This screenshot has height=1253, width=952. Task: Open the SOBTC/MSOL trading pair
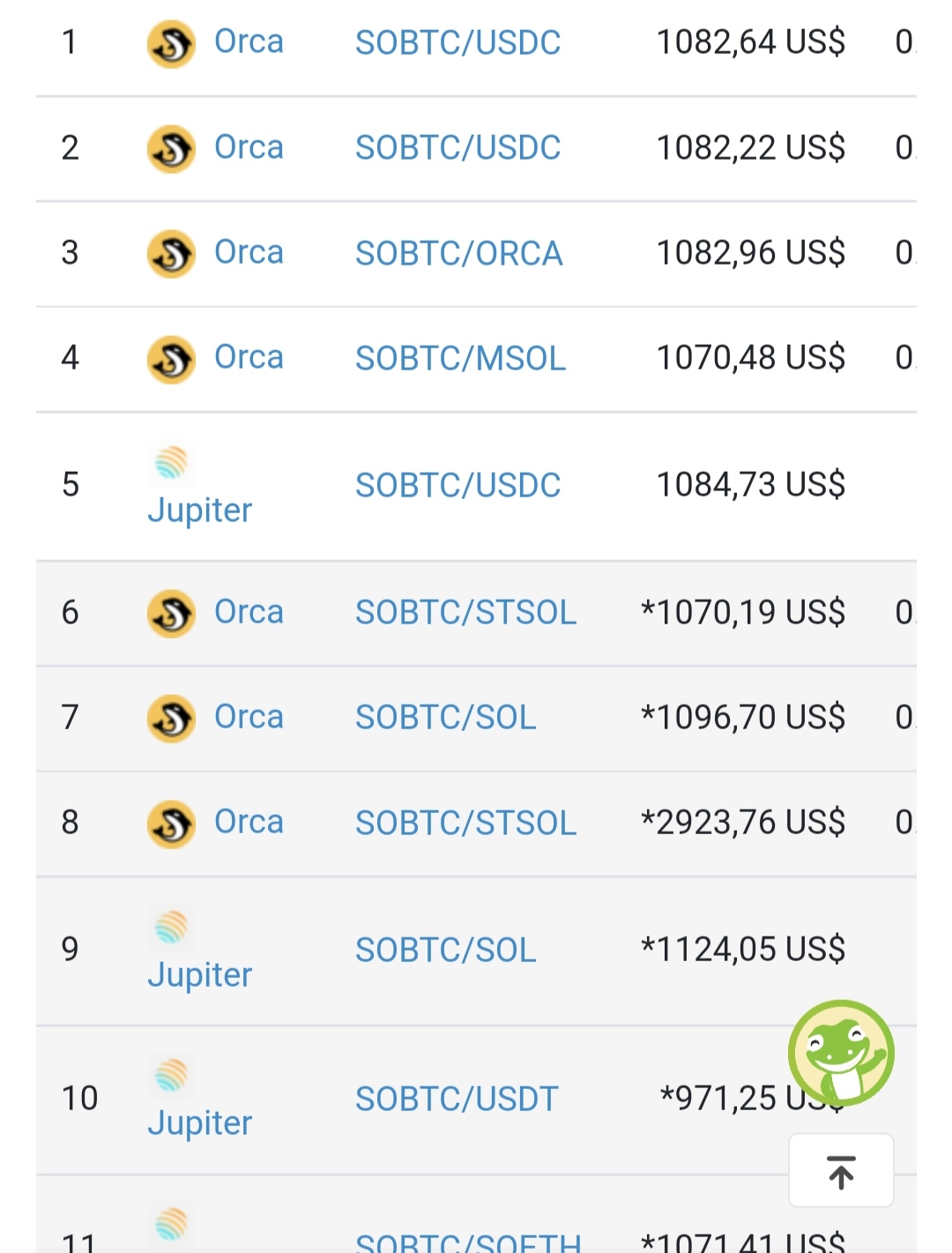pyautogui.click(x=460, y=358)
